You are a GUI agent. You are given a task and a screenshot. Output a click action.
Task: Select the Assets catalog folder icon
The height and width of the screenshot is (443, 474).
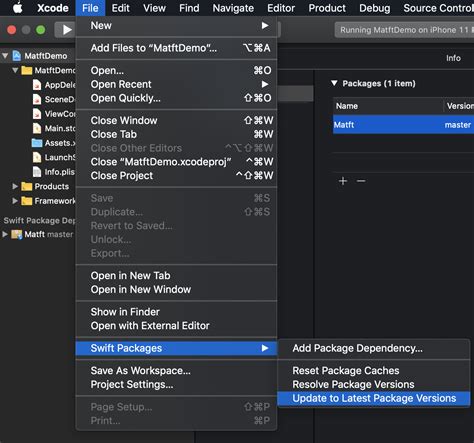tap(37, 143)
